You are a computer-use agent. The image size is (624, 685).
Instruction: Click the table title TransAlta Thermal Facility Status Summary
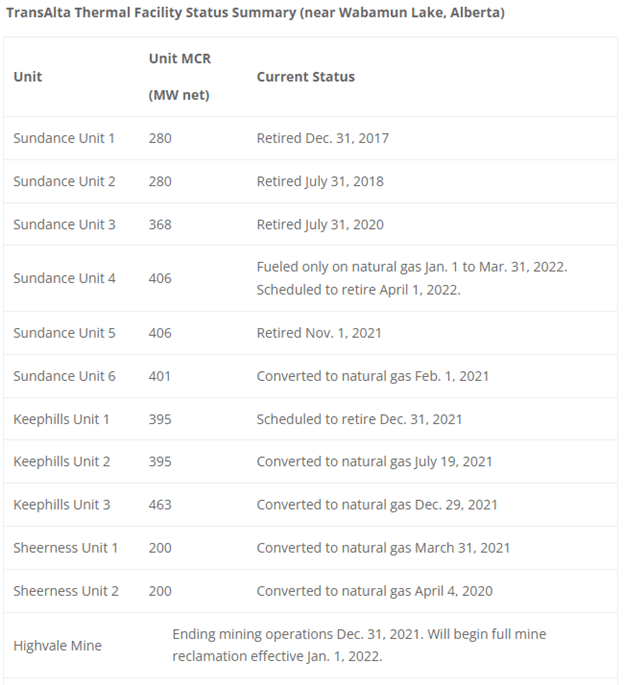[255, 13]
